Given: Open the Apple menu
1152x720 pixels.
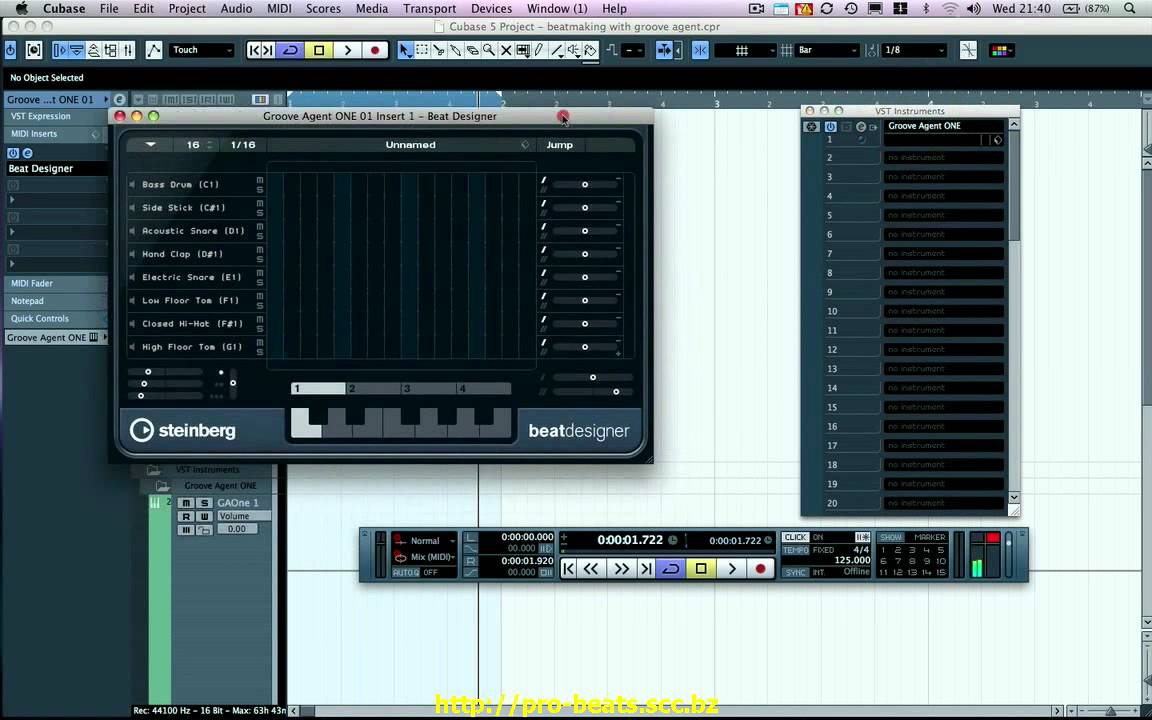Looking at the screenshot, I should [x=21, y=9].
